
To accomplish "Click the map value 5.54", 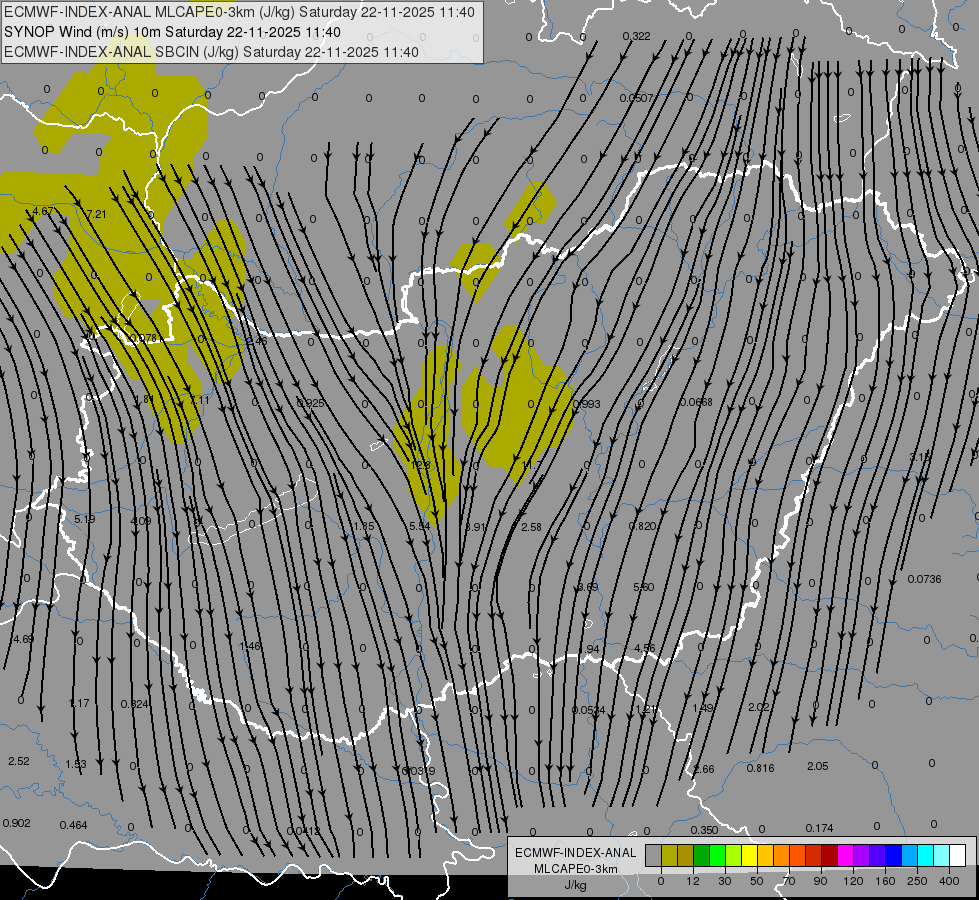I will pyautogui.click(x=420, y=526).
